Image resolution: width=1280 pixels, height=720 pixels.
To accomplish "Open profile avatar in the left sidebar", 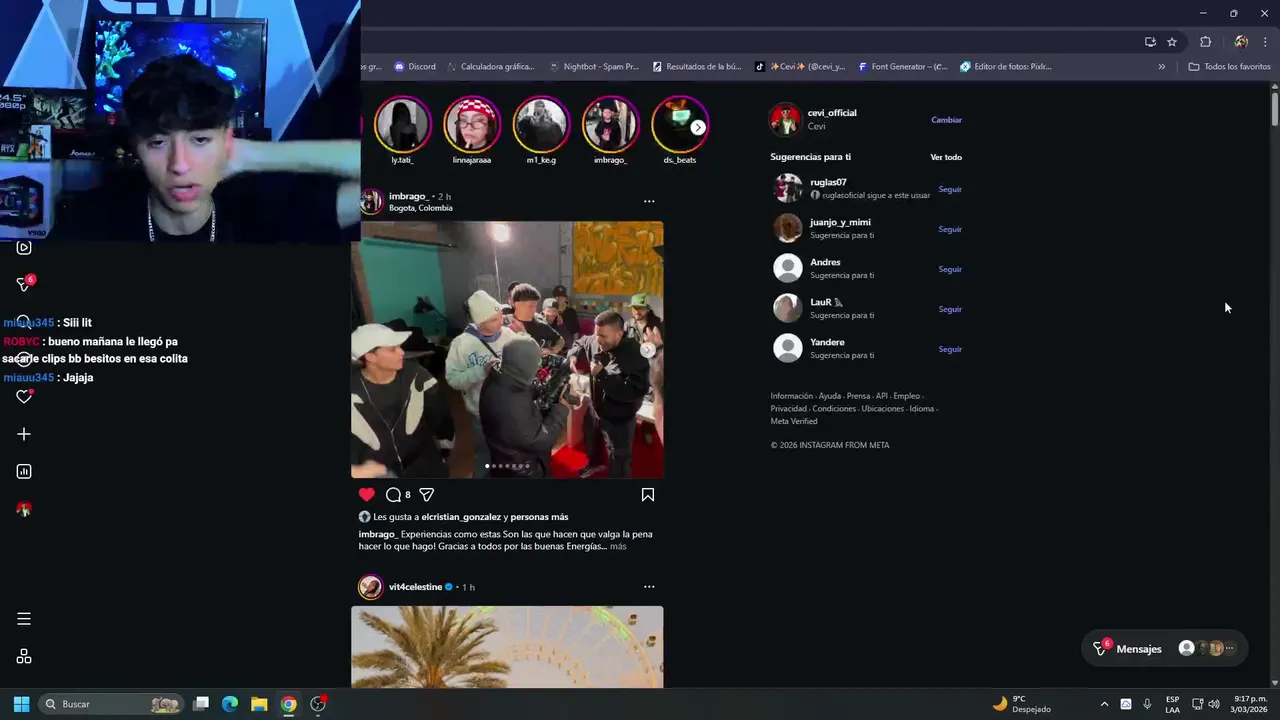I will tap(24, 509).
